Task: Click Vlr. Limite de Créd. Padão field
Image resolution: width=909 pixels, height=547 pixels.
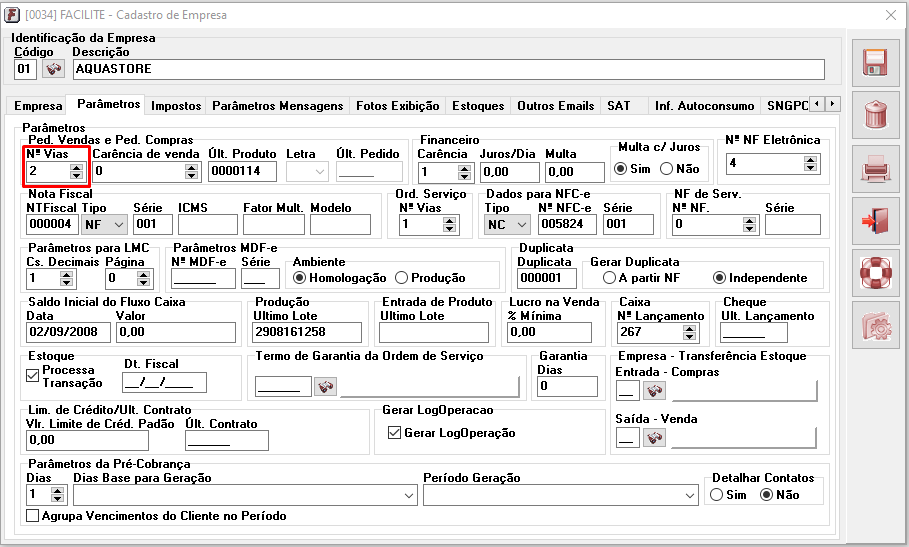Action: 87,440
